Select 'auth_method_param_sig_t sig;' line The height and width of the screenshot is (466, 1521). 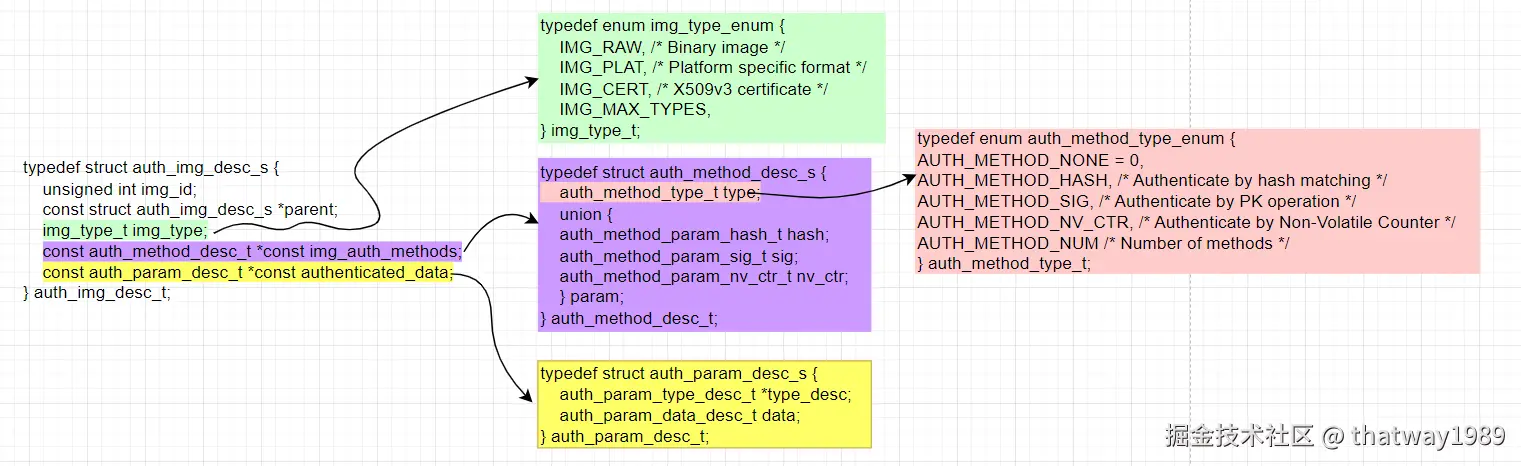click(679, 256)
